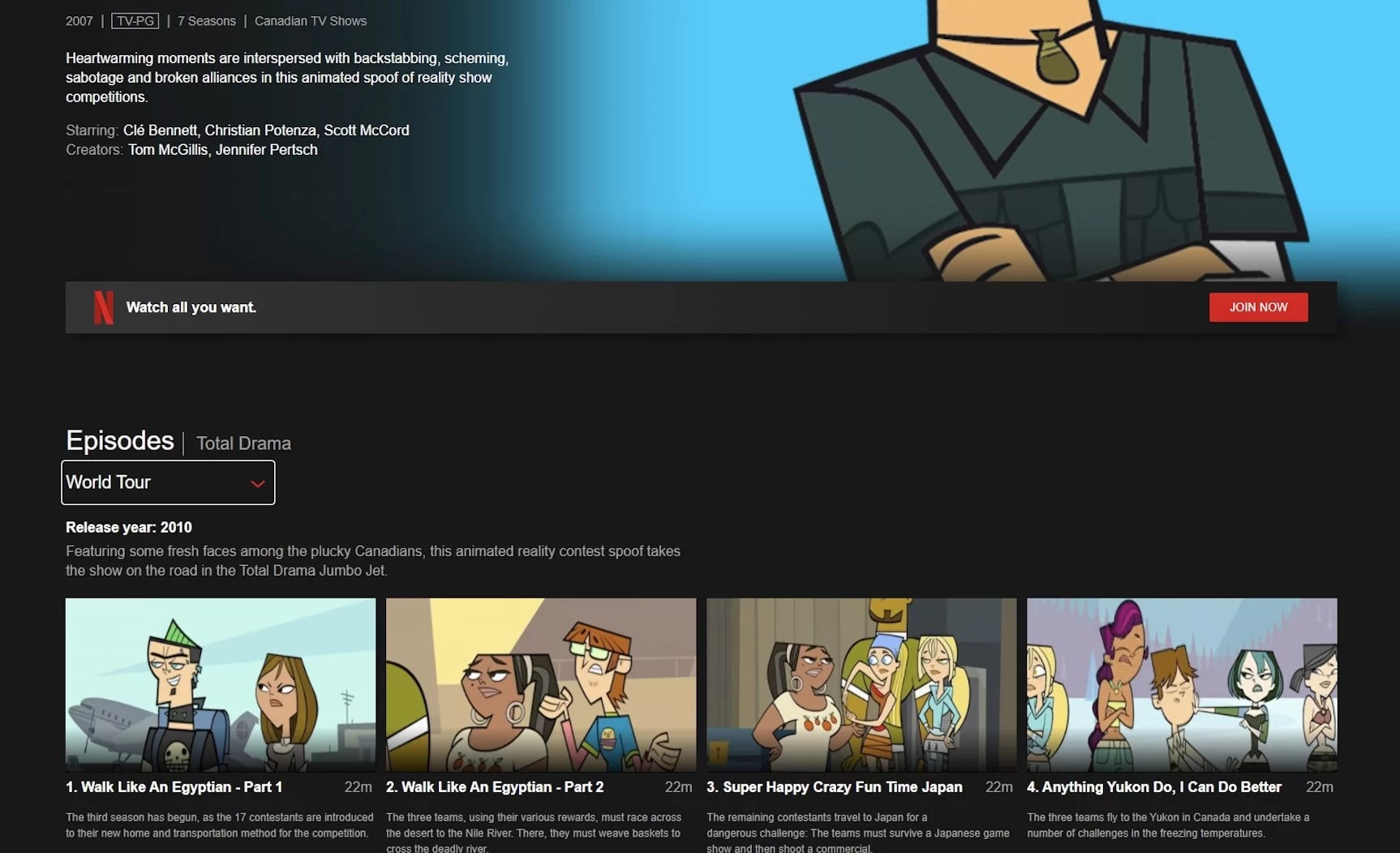Click creator Tom McGillis

[168, 150]
